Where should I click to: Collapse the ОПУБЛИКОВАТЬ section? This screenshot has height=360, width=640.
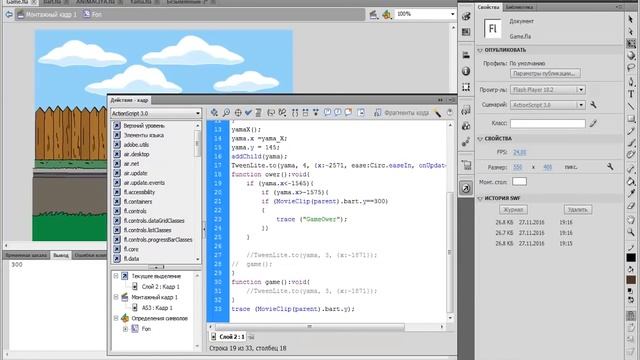[x=480, y=50]
